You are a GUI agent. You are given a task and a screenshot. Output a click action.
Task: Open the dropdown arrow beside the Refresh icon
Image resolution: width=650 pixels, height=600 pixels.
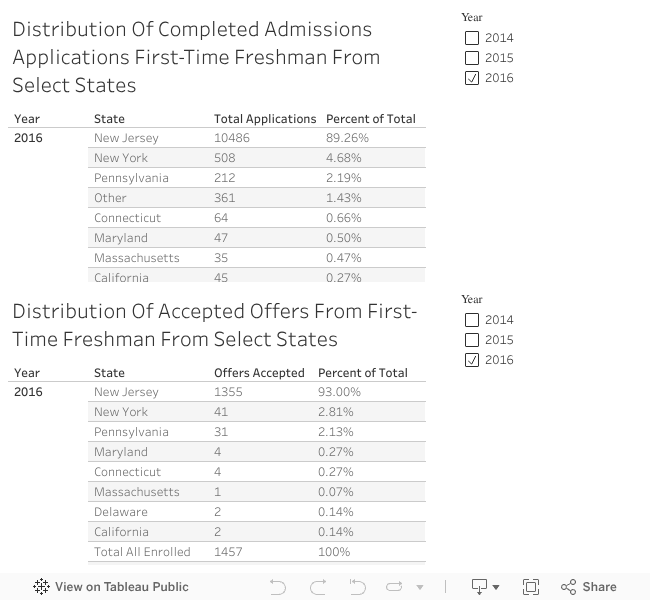click(x=420, y=588)
